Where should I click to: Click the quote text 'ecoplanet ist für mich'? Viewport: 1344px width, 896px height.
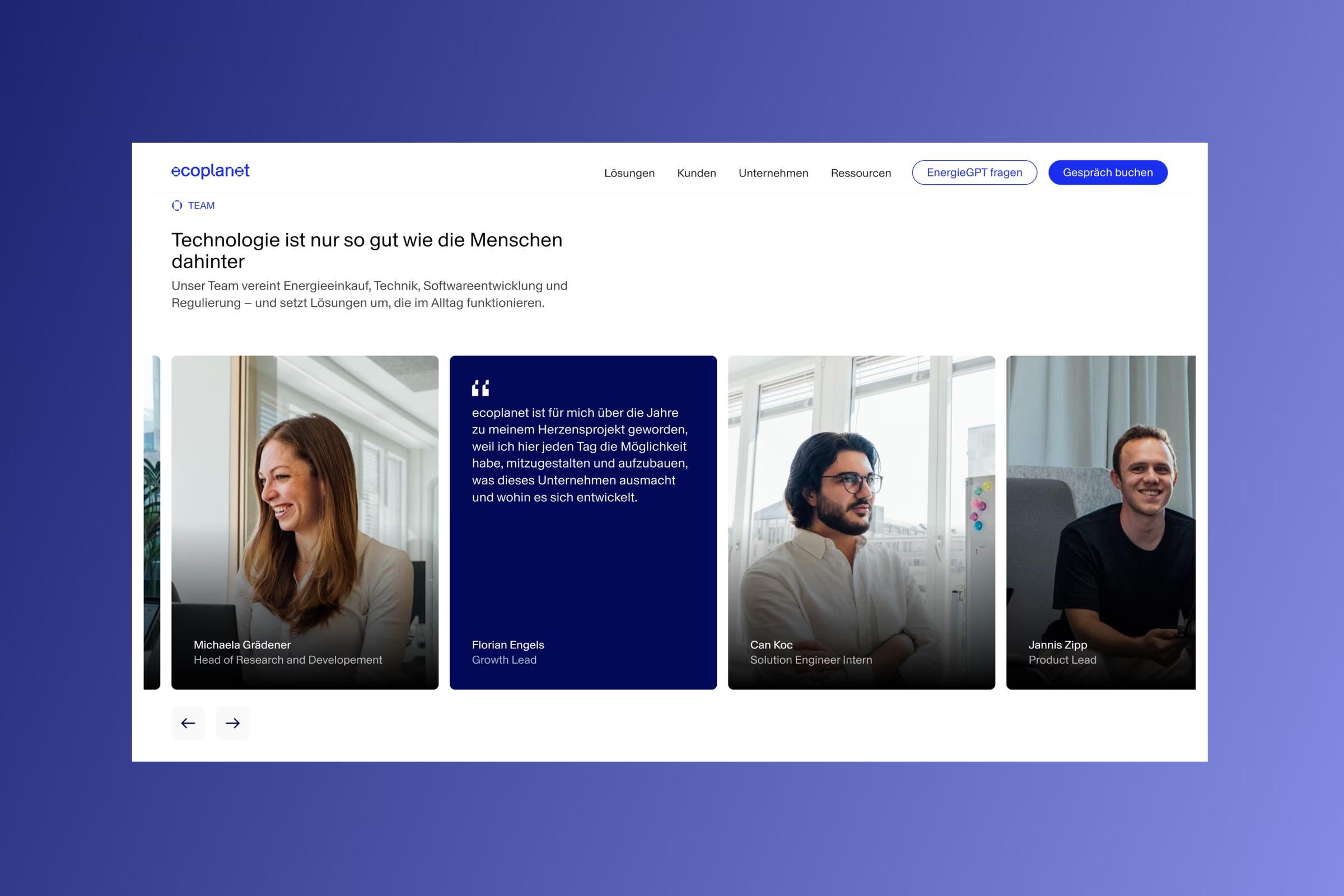(580, 455)
